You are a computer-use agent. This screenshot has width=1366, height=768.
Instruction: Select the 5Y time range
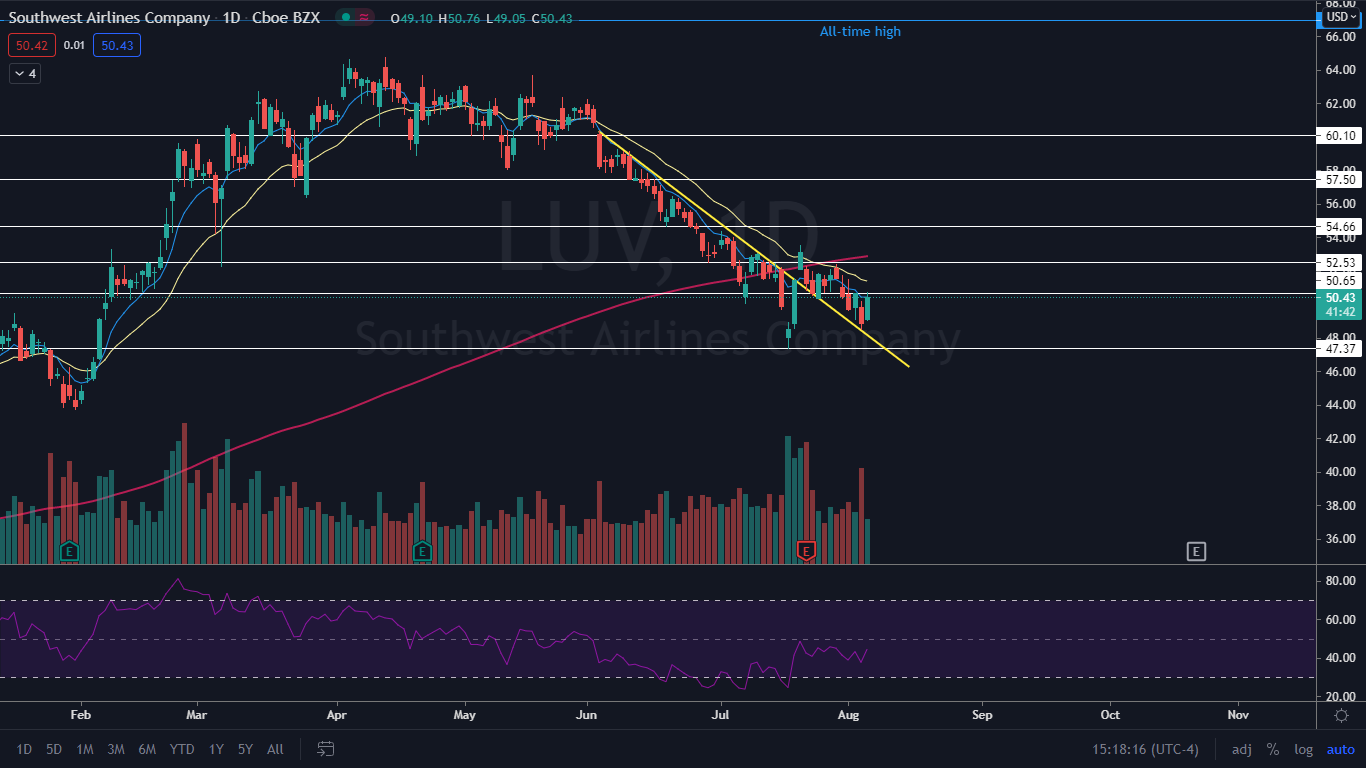245,749
